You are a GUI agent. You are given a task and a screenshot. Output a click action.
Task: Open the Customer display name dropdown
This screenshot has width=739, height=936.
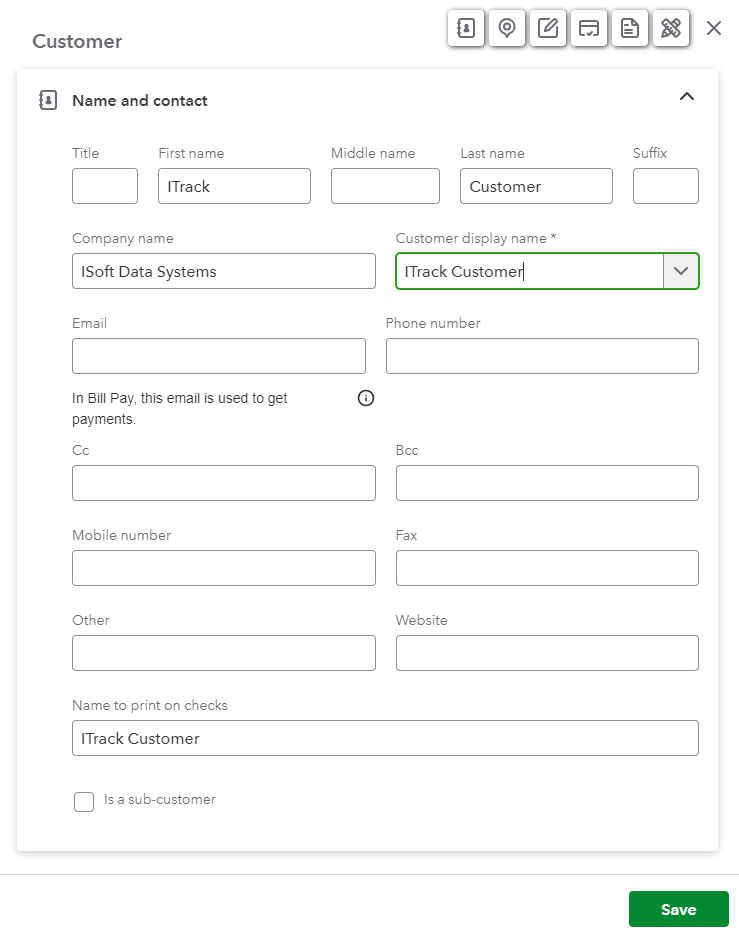[681, 271]
